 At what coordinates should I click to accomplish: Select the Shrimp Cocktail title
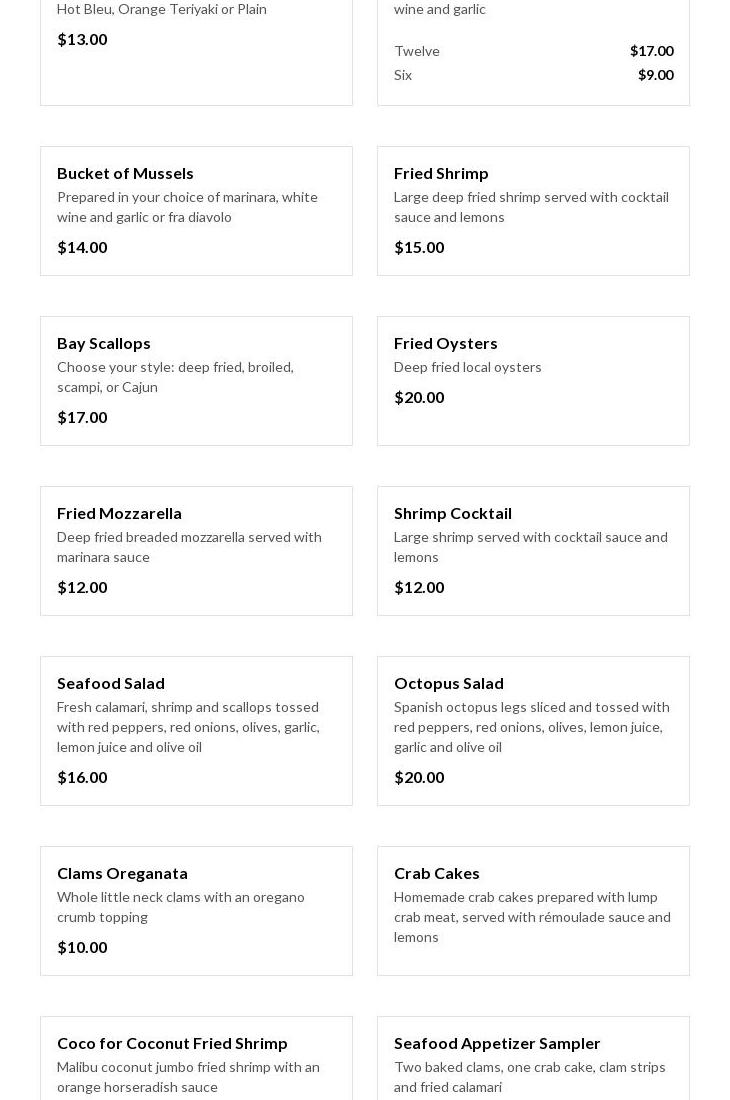pos(452,513)
